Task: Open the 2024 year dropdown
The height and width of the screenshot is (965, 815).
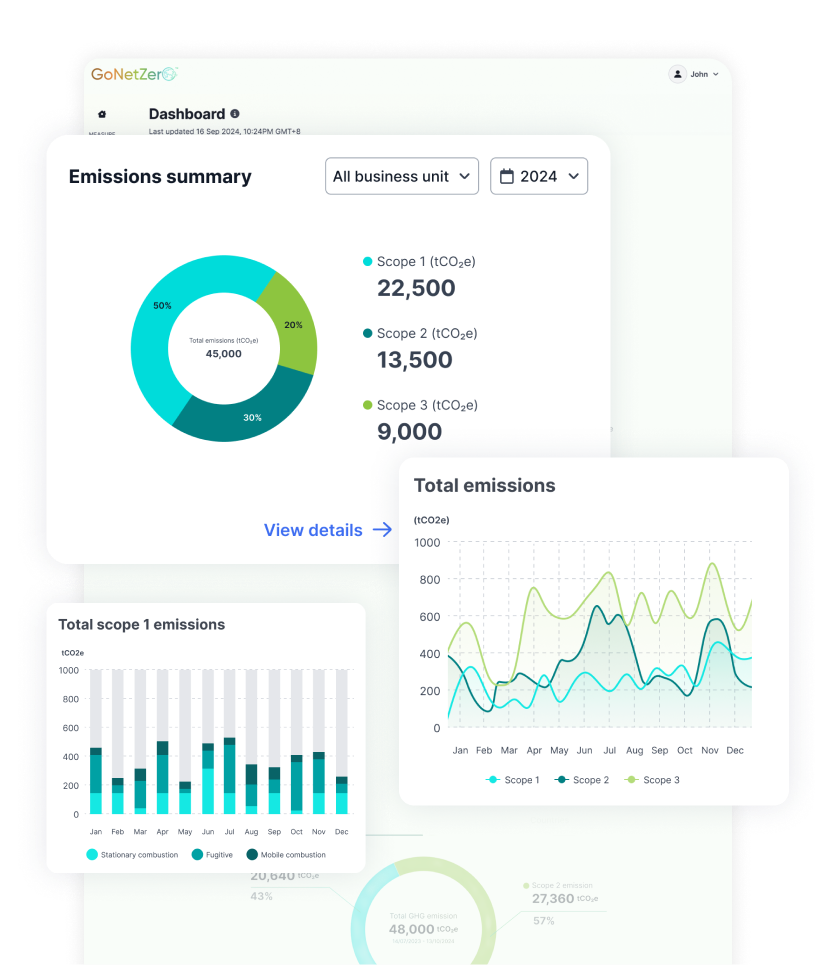Action: pyautogui.click(x=539, y=176)
